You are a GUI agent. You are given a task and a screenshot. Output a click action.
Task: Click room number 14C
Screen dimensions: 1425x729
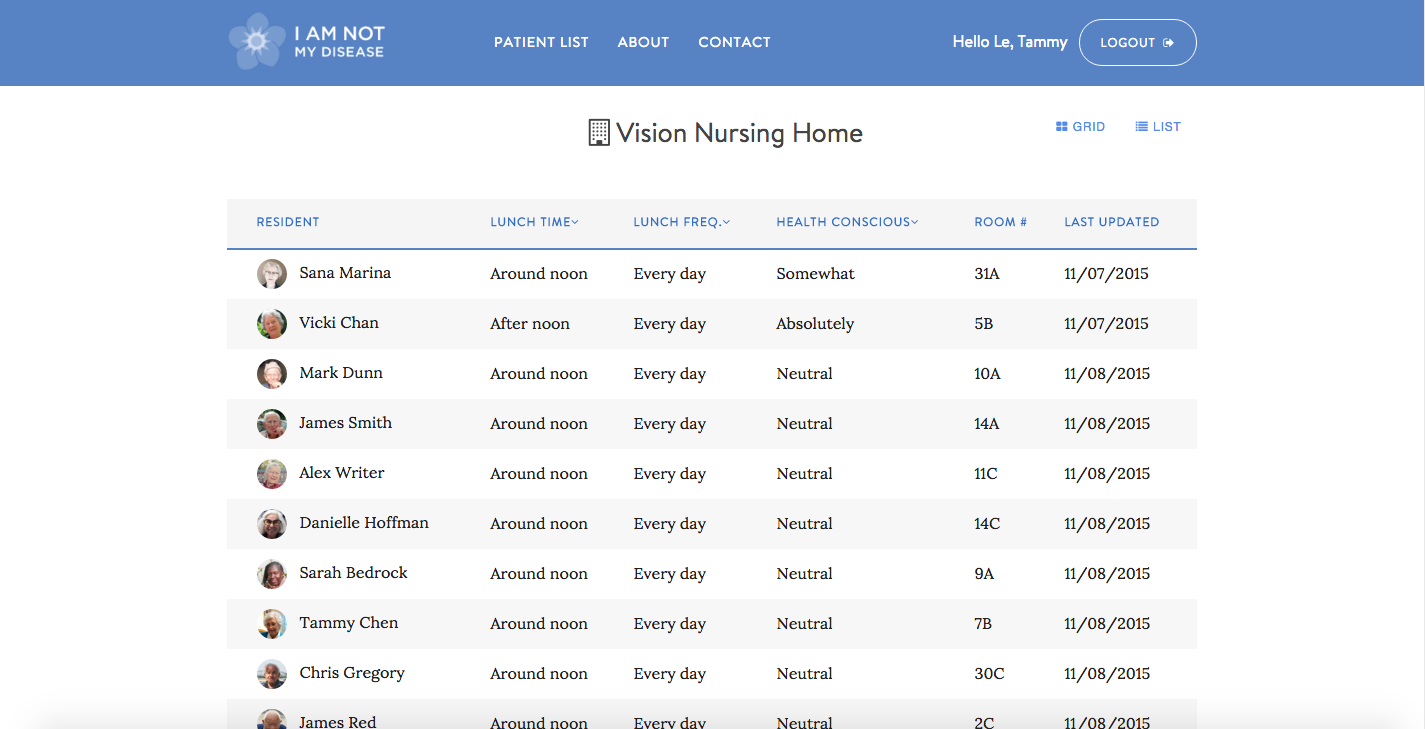(x=987, y=524)
